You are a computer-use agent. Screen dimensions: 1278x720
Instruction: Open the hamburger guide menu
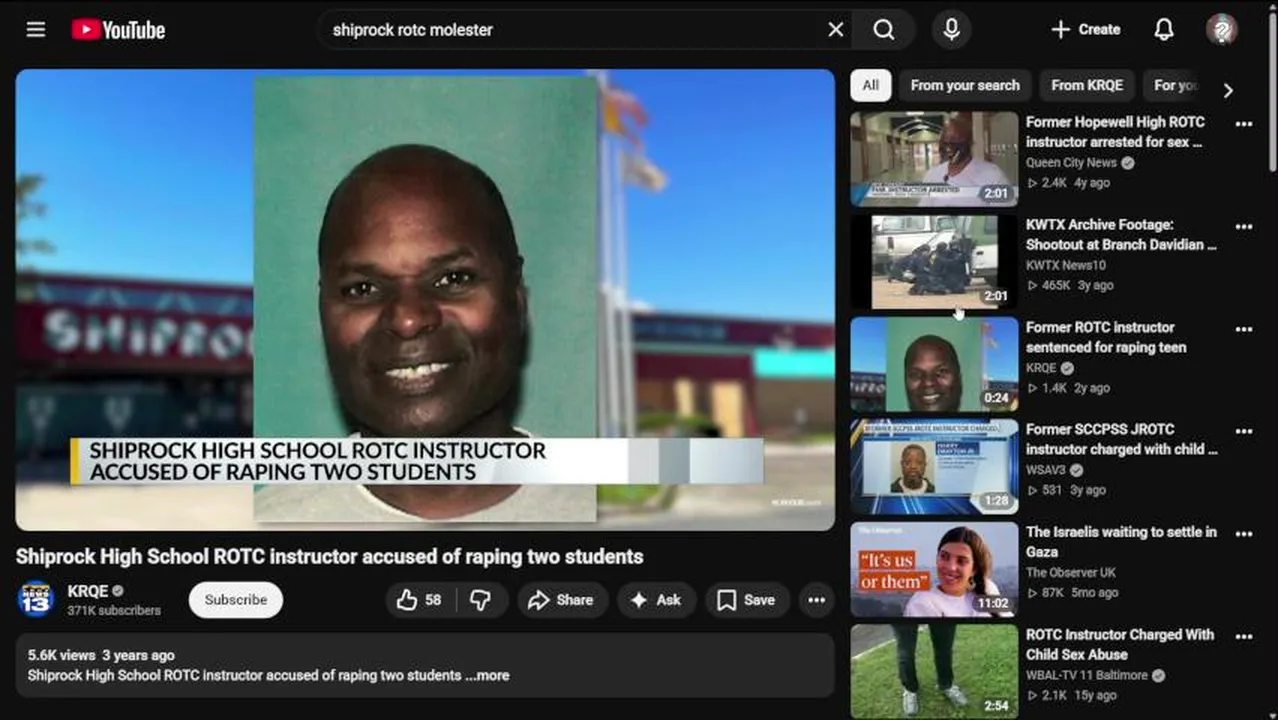pyautogui.click(x=36, y=30)
